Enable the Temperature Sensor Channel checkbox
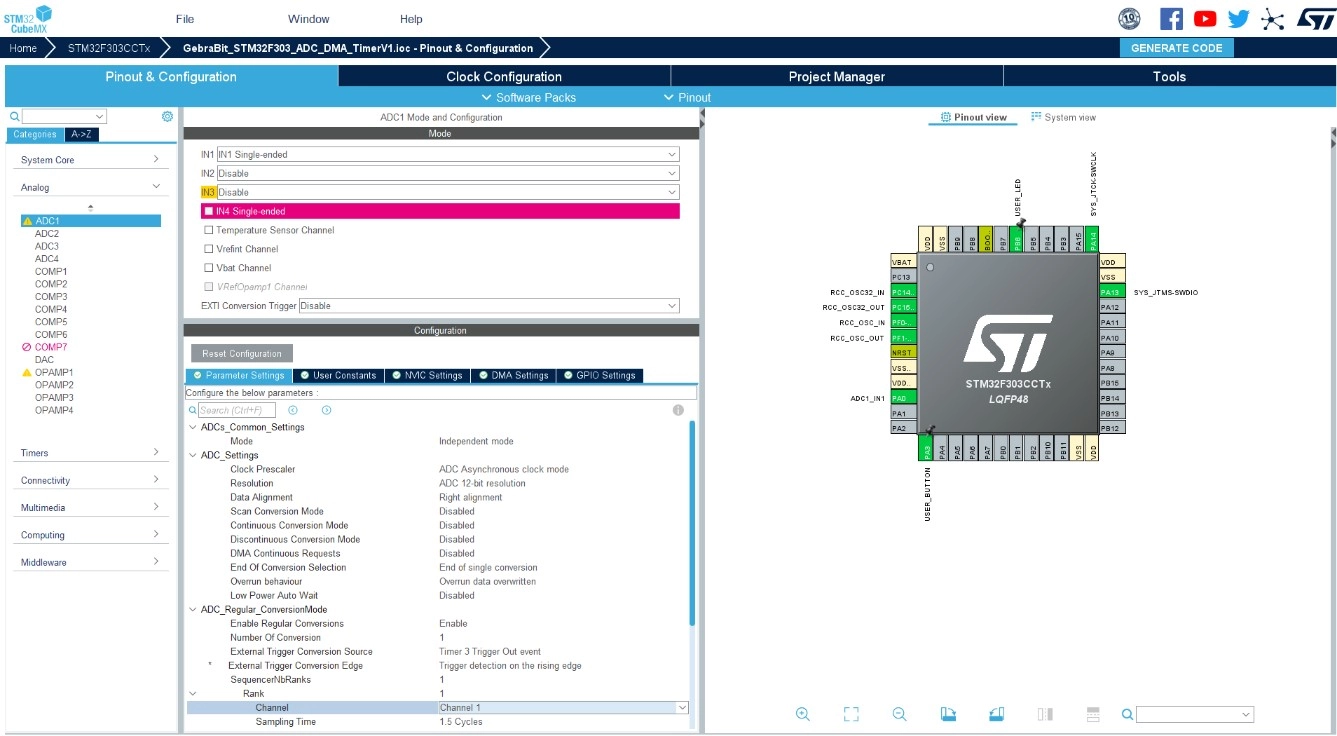 coord(209,230)
